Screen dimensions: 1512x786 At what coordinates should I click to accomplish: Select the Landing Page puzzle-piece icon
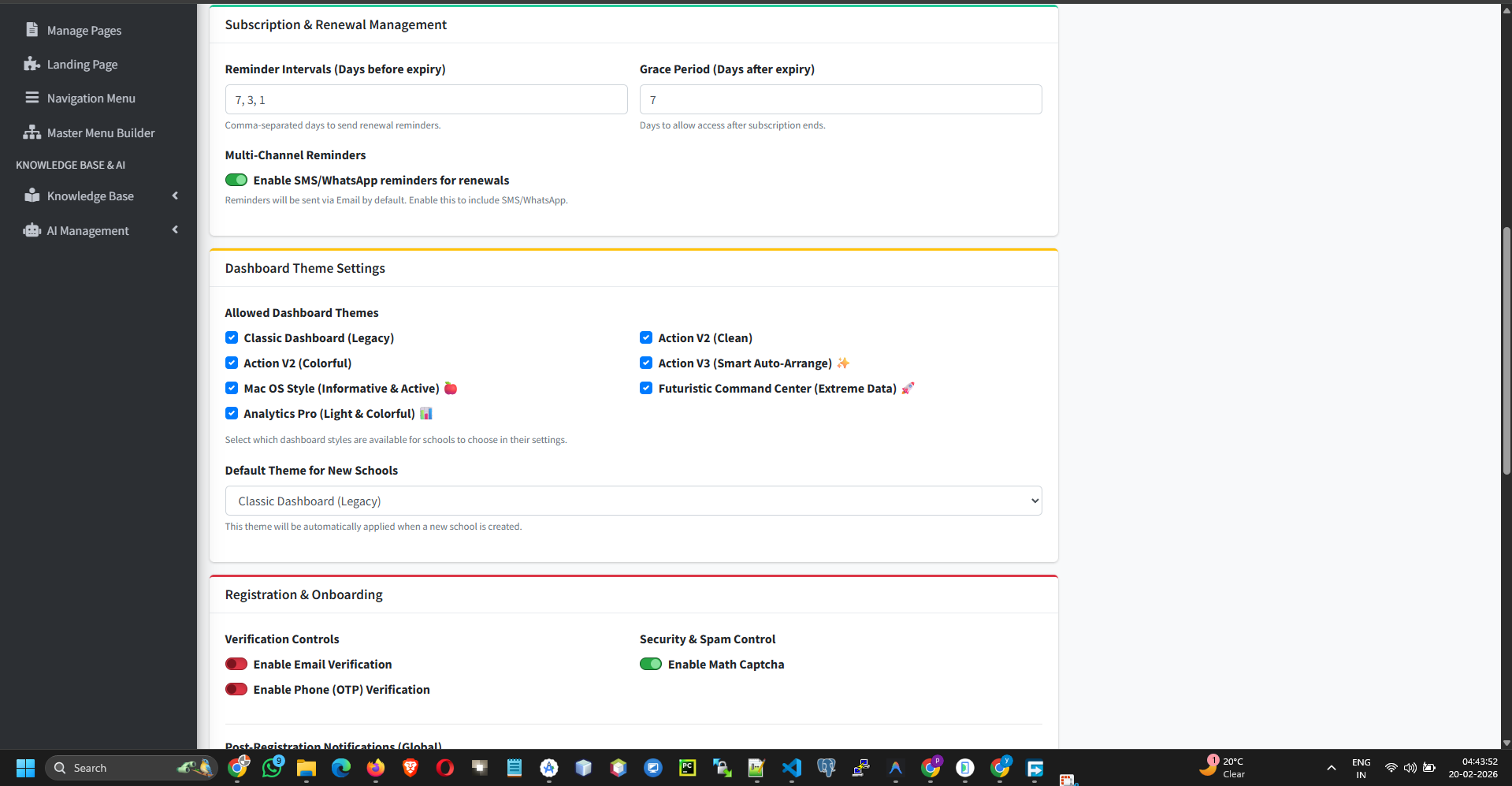32,64
